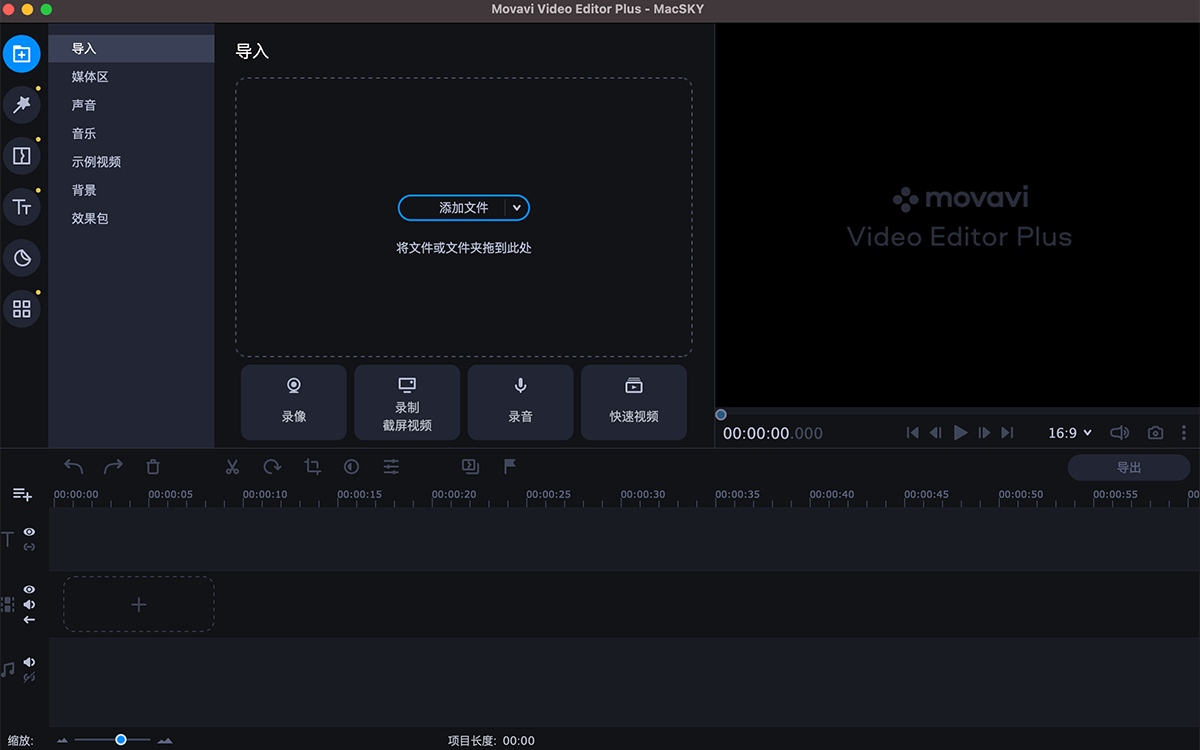Click the Delete trash can icon
1200x750 pixels.
(x=153, y=466)
